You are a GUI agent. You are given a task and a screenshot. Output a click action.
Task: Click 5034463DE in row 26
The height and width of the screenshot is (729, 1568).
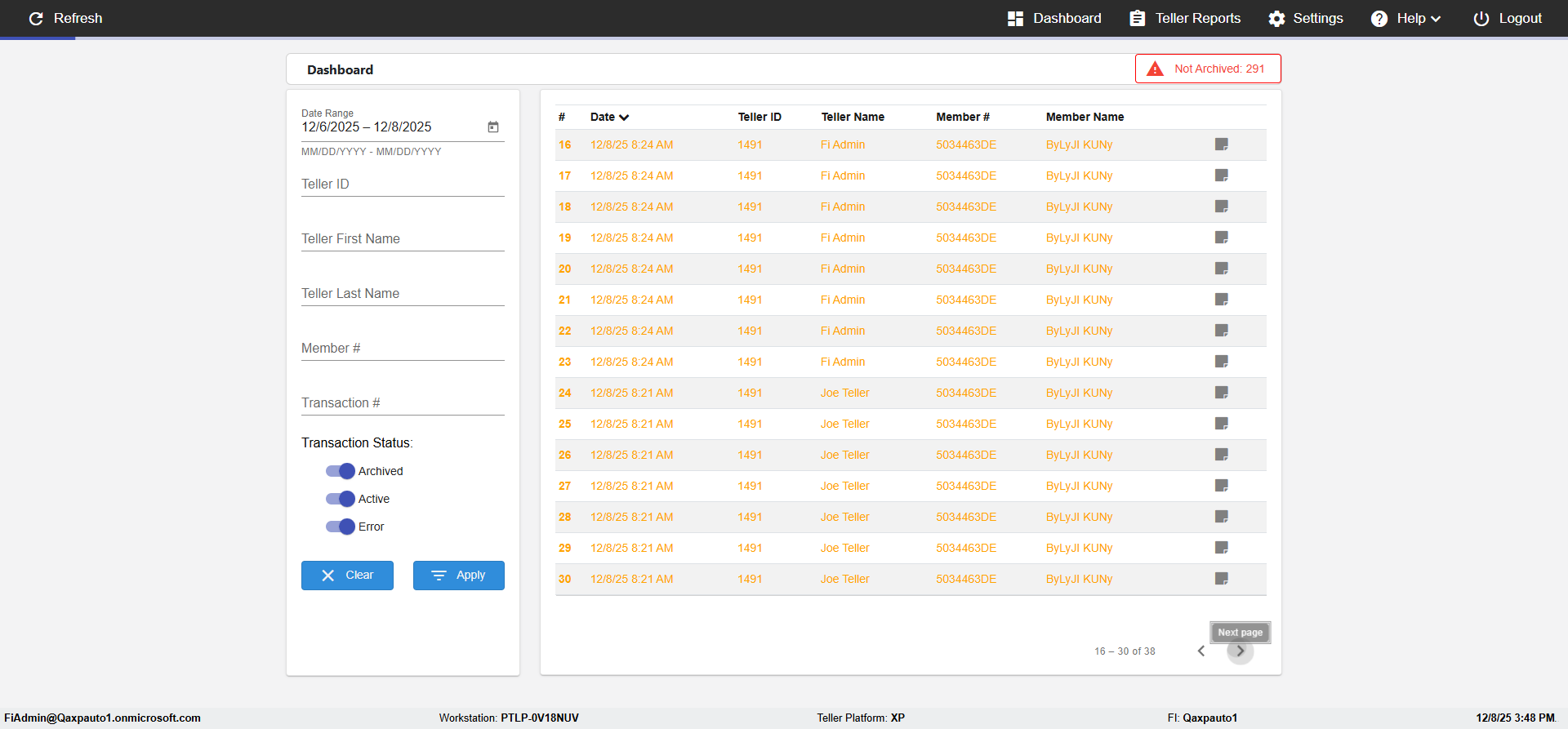click(966, 455)
